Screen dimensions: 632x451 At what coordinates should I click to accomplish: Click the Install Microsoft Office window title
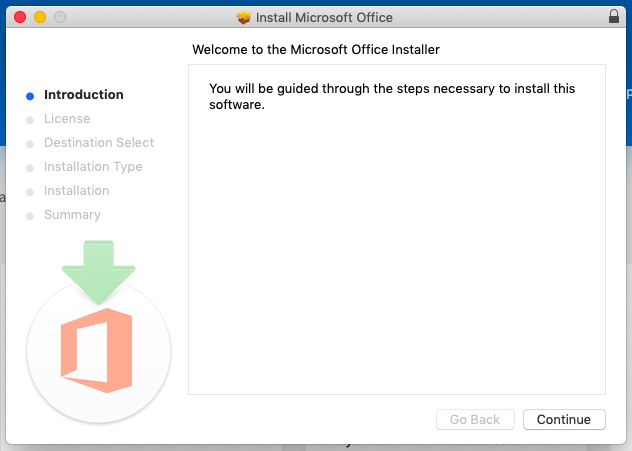324,17
